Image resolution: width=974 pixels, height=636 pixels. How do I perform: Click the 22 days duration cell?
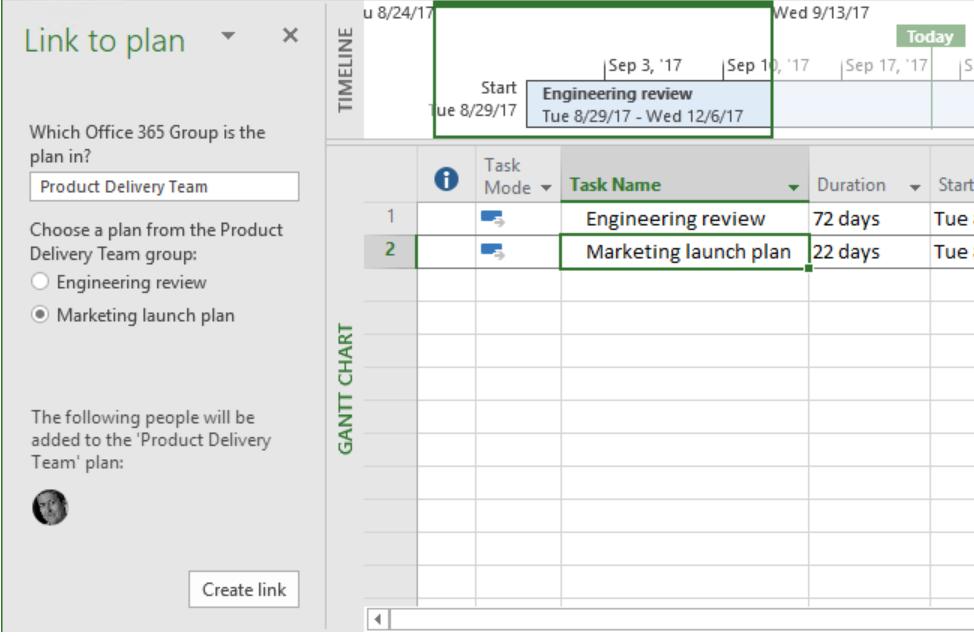(869, 252)
